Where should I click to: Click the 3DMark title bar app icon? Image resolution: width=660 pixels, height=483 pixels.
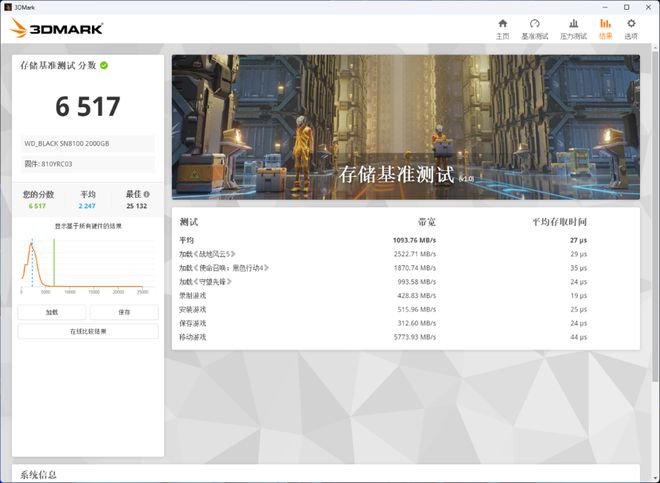click(x=7, y=7)
